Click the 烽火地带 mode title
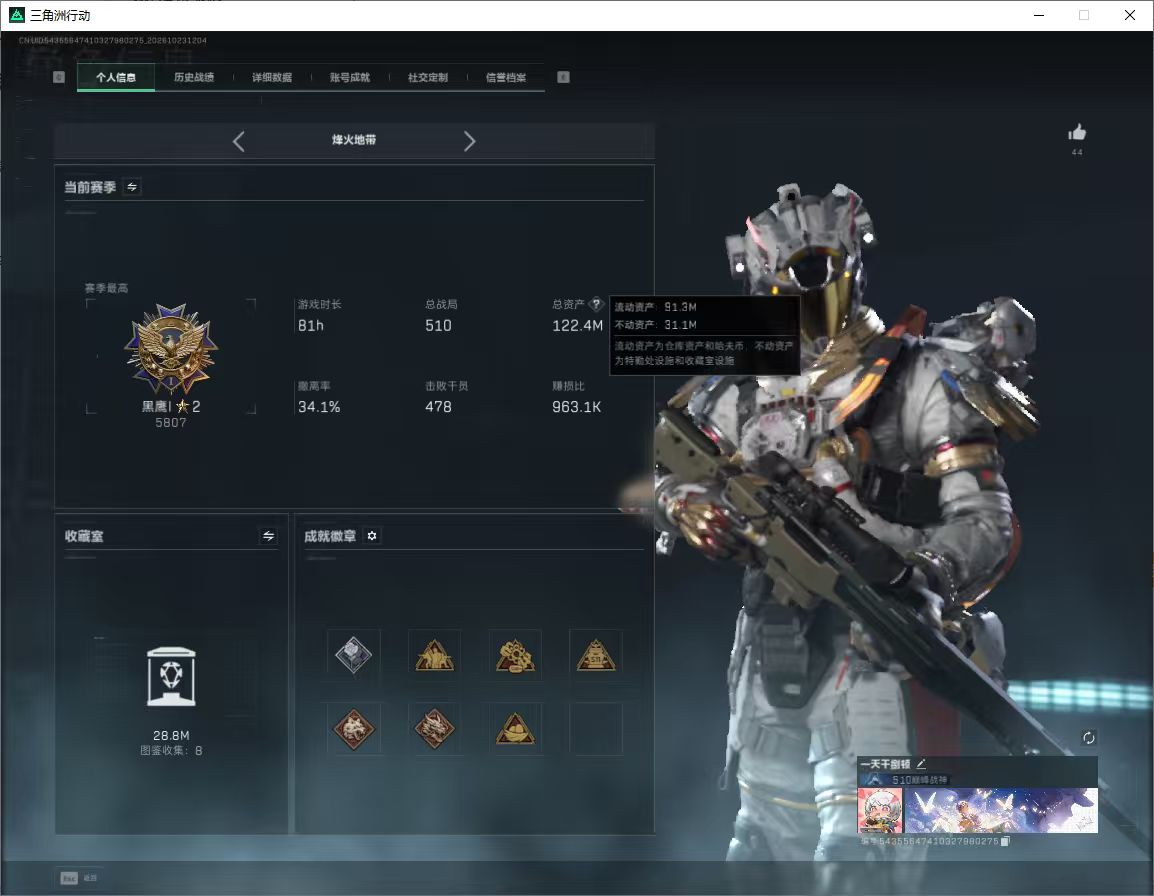Screen dimensions: 1154x896 (354, 140)
